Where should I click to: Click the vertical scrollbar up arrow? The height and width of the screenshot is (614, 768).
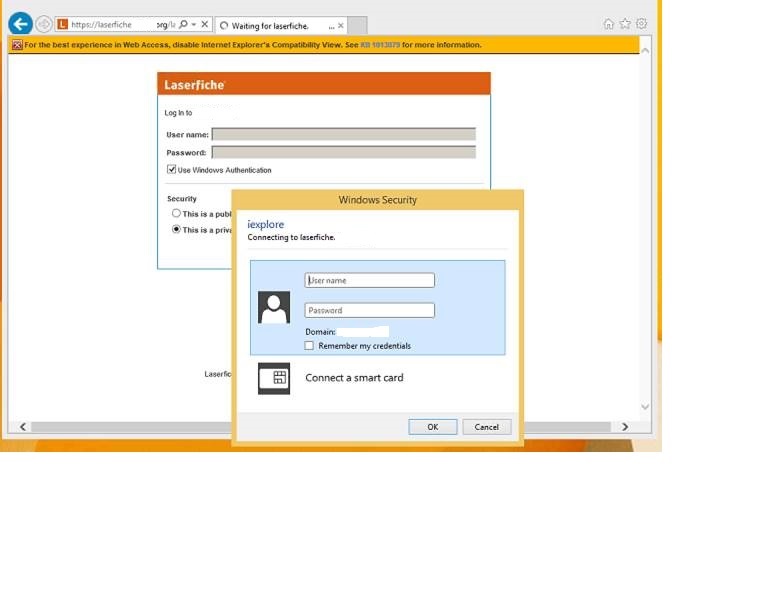(x=646, y=51)
